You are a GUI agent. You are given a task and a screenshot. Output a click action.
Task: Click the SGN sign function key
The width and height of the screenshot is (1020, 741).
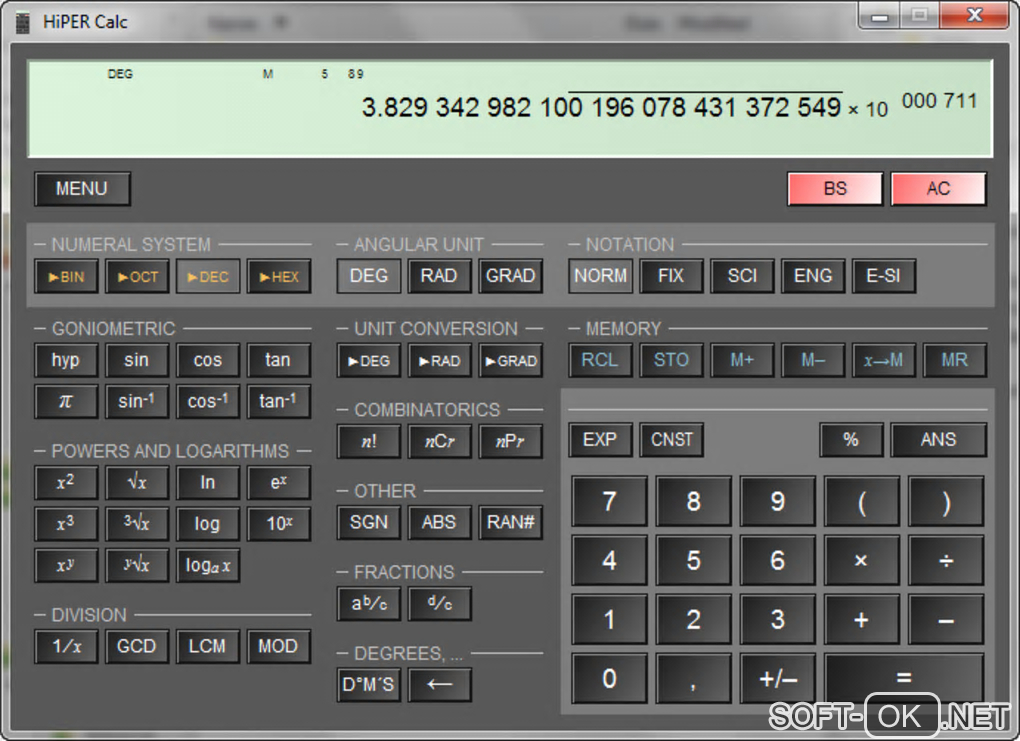[369, 522]
